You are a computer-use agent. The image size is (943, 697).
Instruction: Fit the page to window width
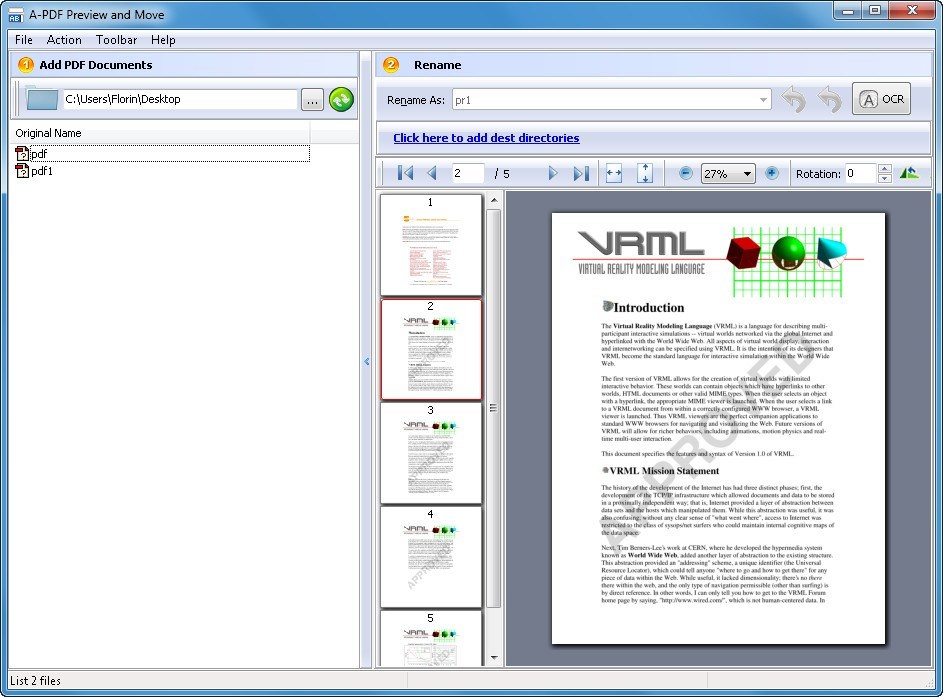click(613, 173)
